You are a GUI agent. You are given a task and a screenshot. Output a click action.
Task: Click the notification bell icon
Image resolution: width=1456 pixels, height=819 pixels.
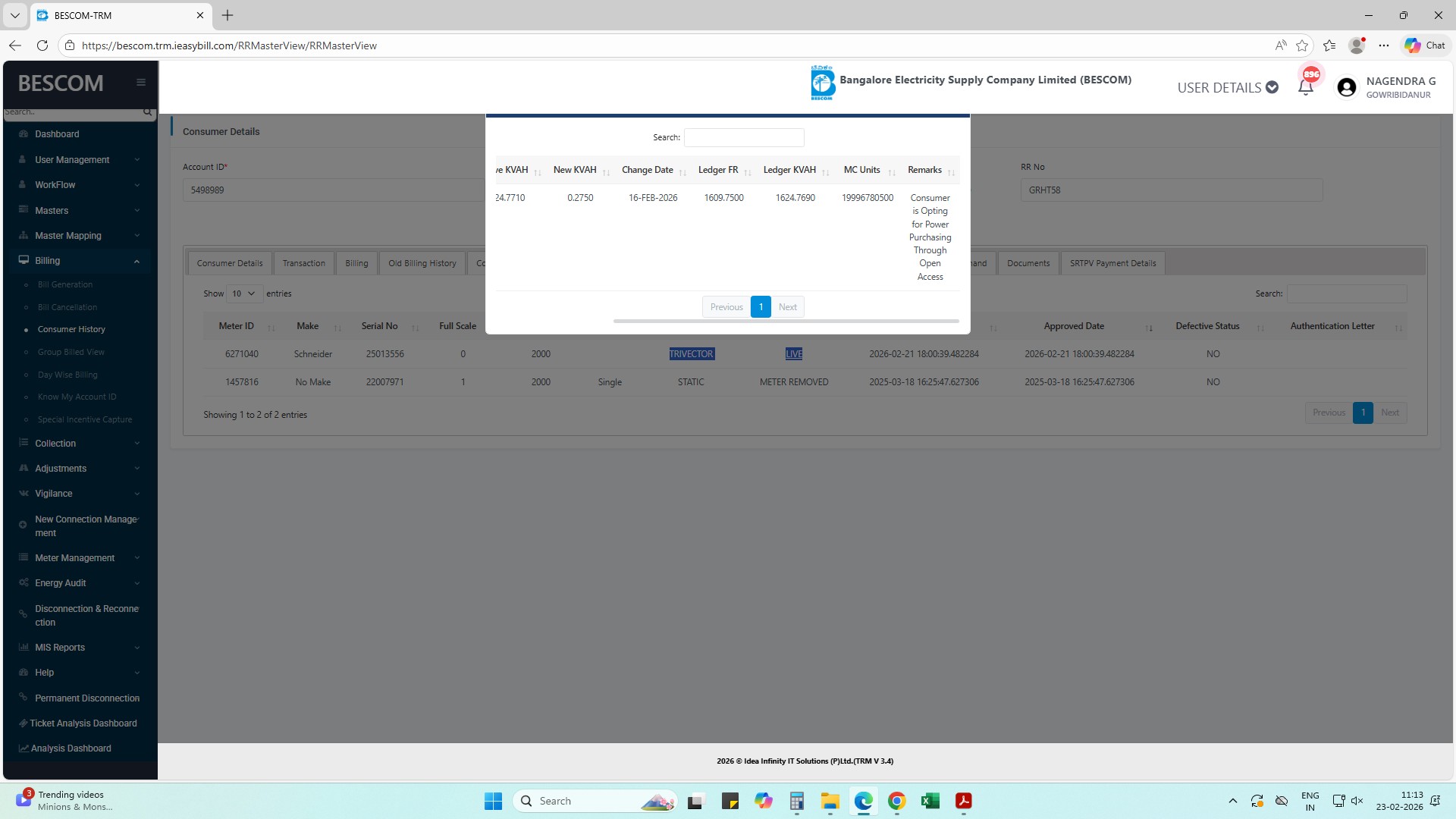click(x=1305, y=87)
